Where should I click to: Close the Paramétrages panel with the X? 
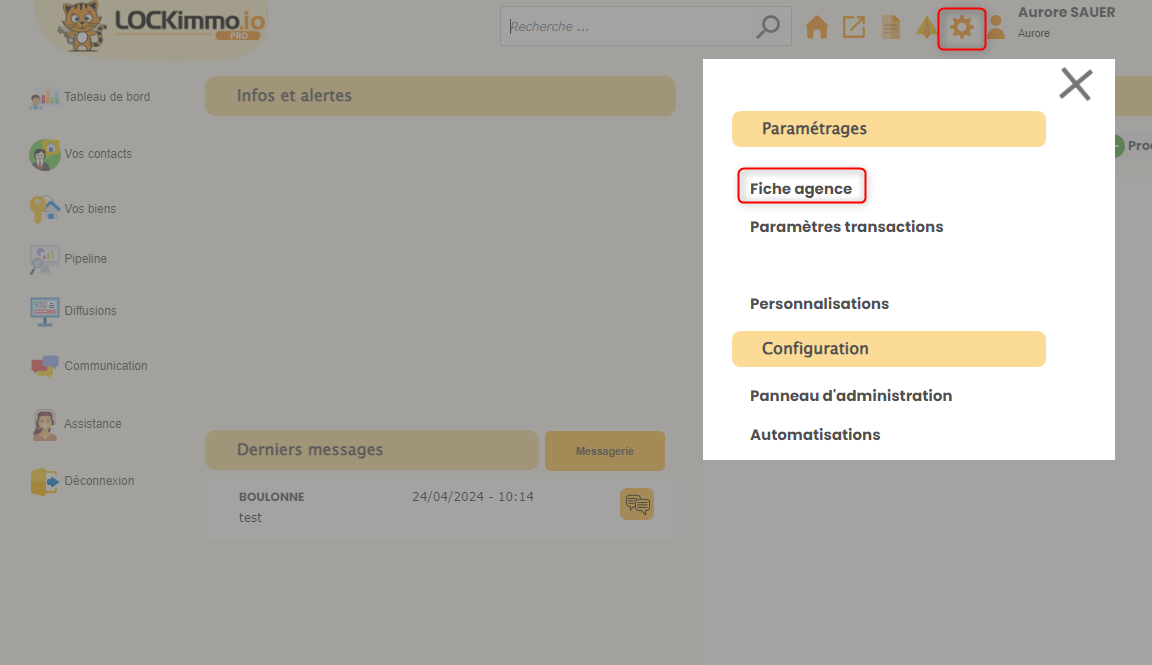click(1076, 85)
